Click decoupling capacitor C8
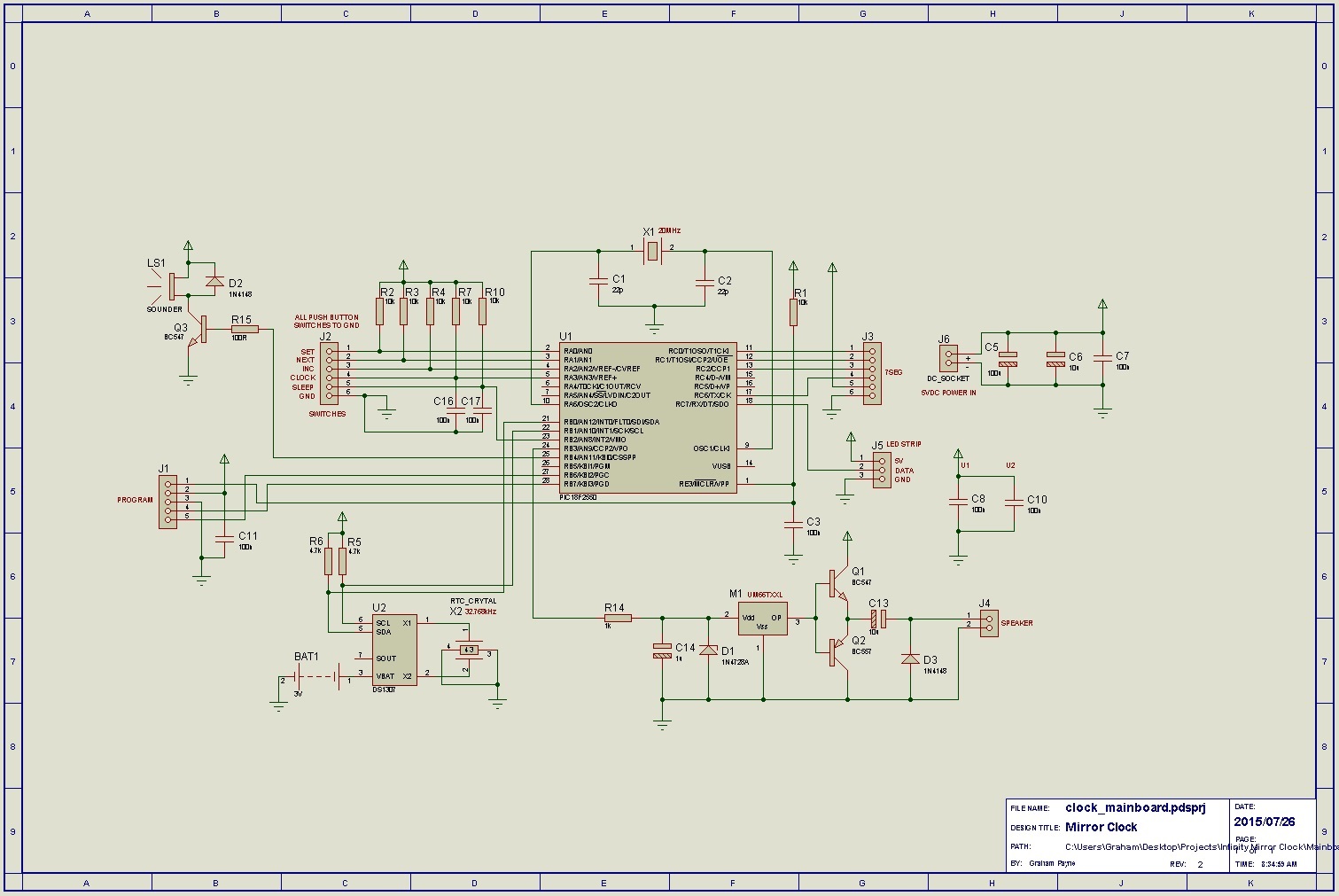This screenshot has height=896, width=1339. click(957, 503)
